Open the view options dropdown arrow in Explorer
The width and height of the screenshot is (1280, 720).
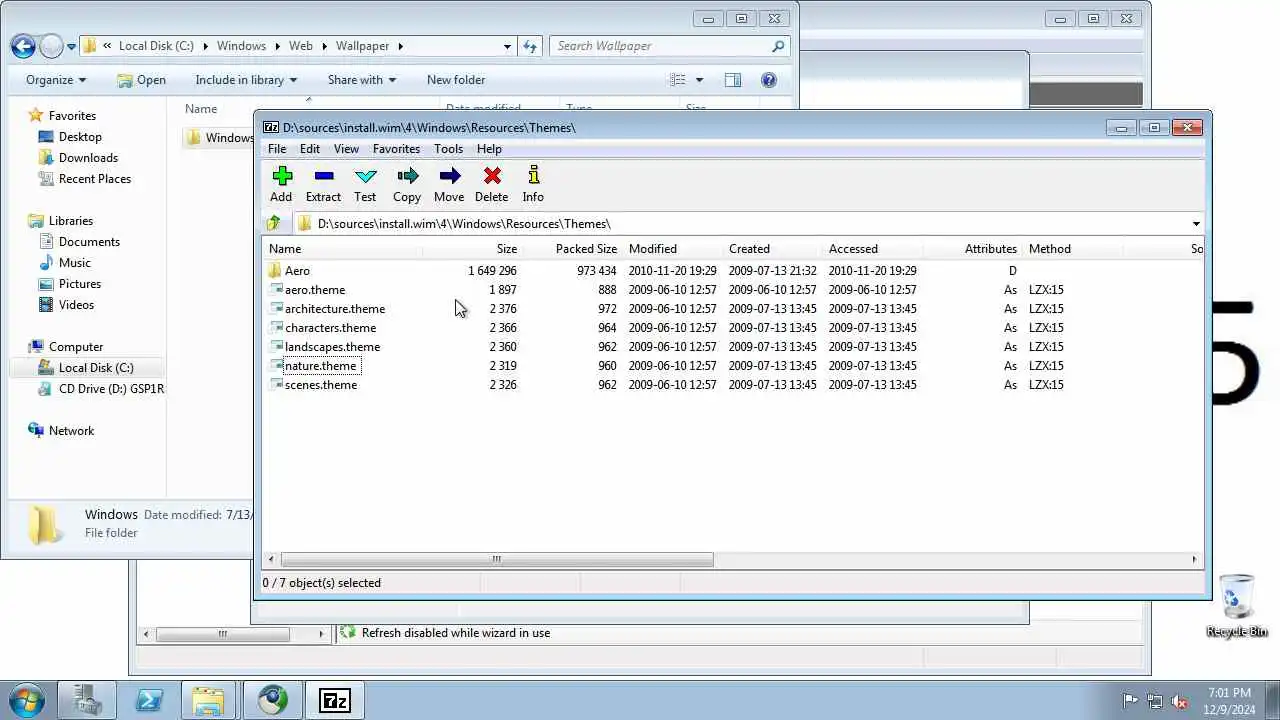click(699, 80)
